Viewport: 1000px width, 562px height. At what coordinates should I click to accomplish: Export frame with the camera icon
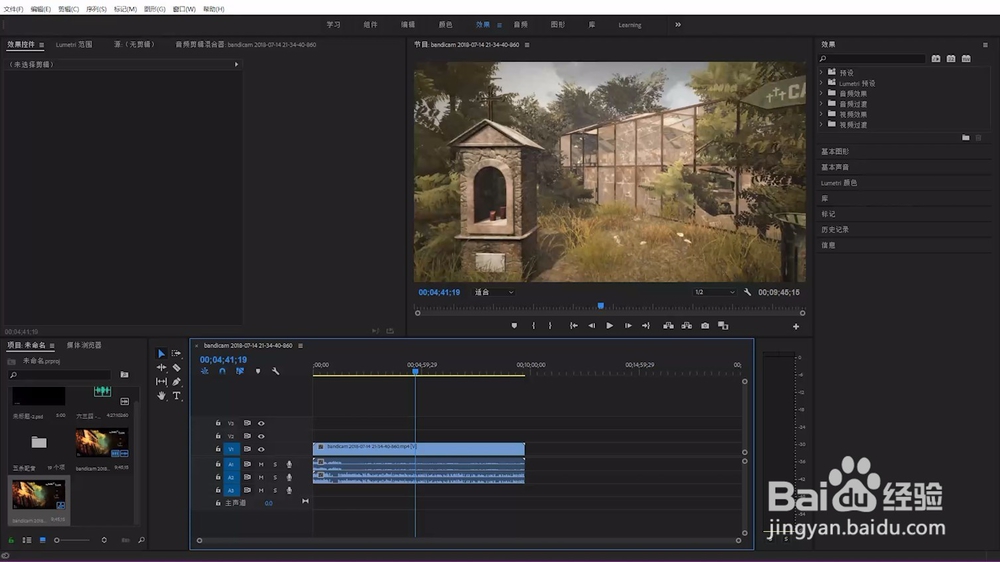click(705, 326)
